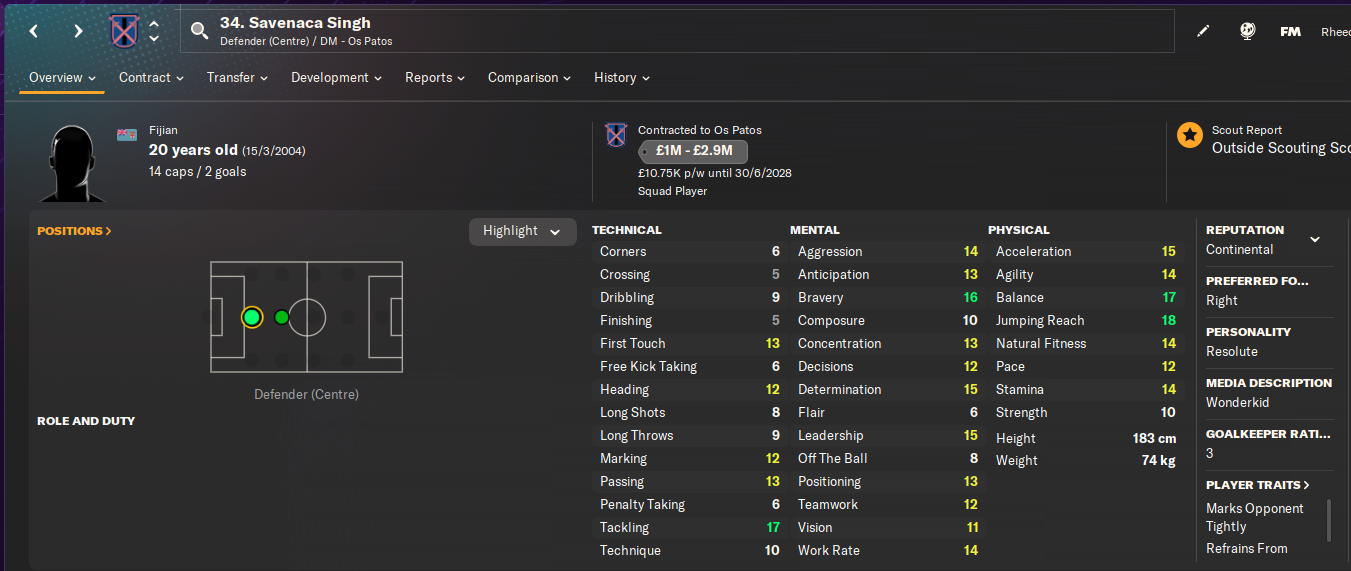The height and width of the screenshot is (571, 1351).
Task: Expand the Reputation section chevron
Action: pos(1315,239)
